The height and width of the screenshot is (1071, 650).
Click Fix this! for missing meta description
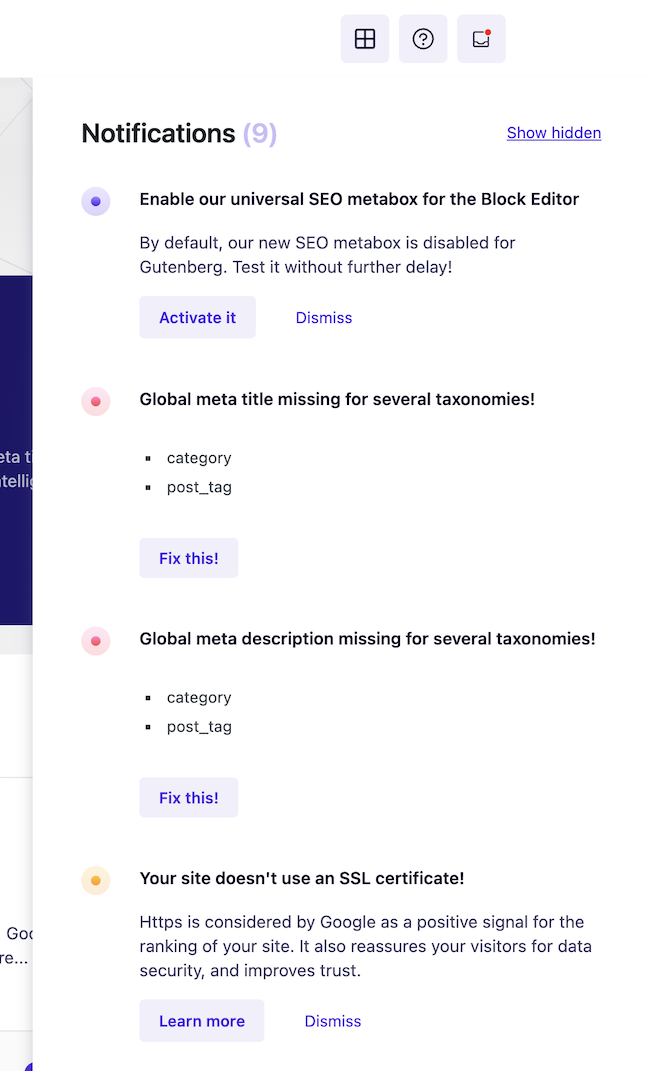pos(188,798)
